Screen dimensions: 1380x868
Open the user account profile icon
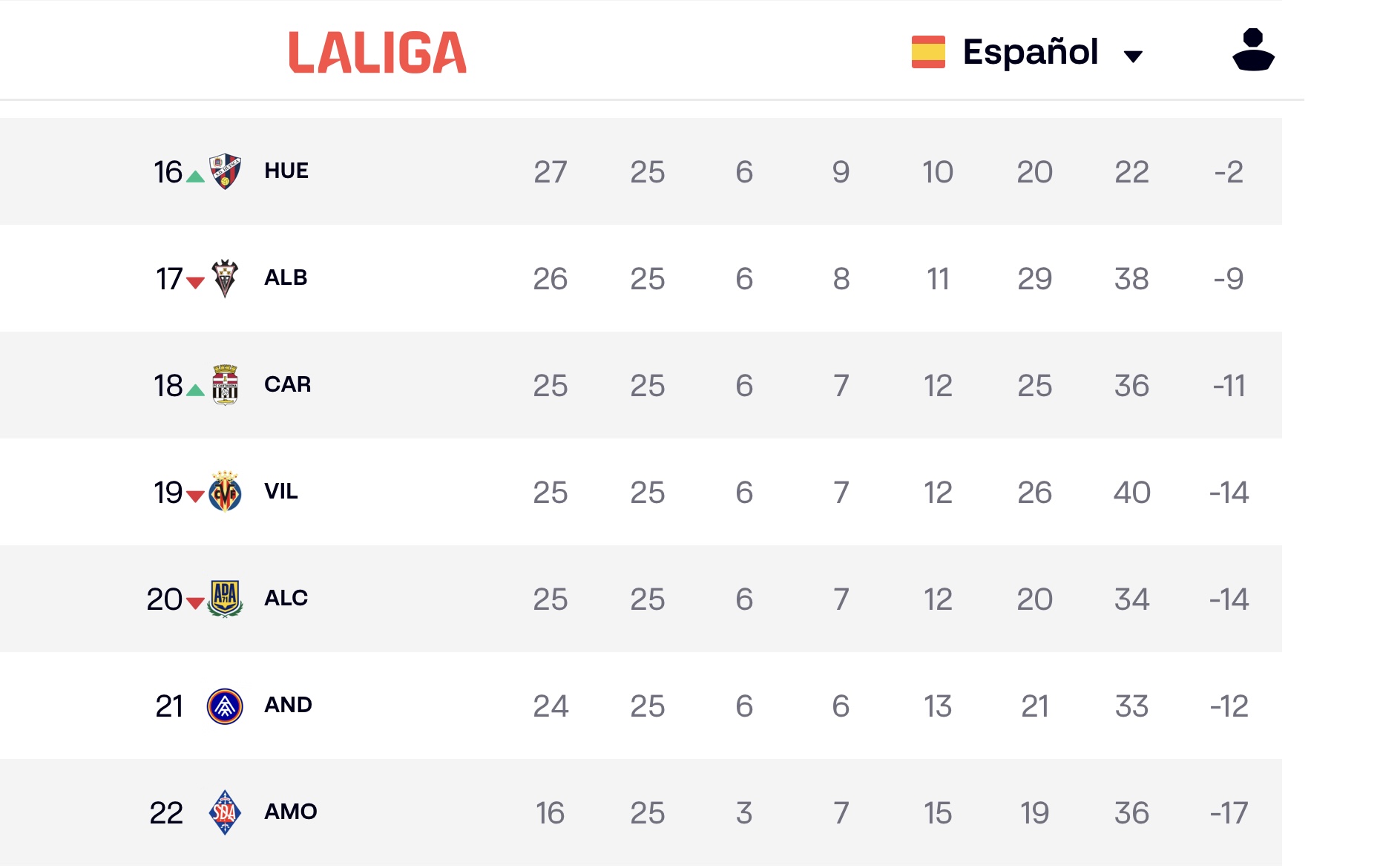[x=1253, y=50]
